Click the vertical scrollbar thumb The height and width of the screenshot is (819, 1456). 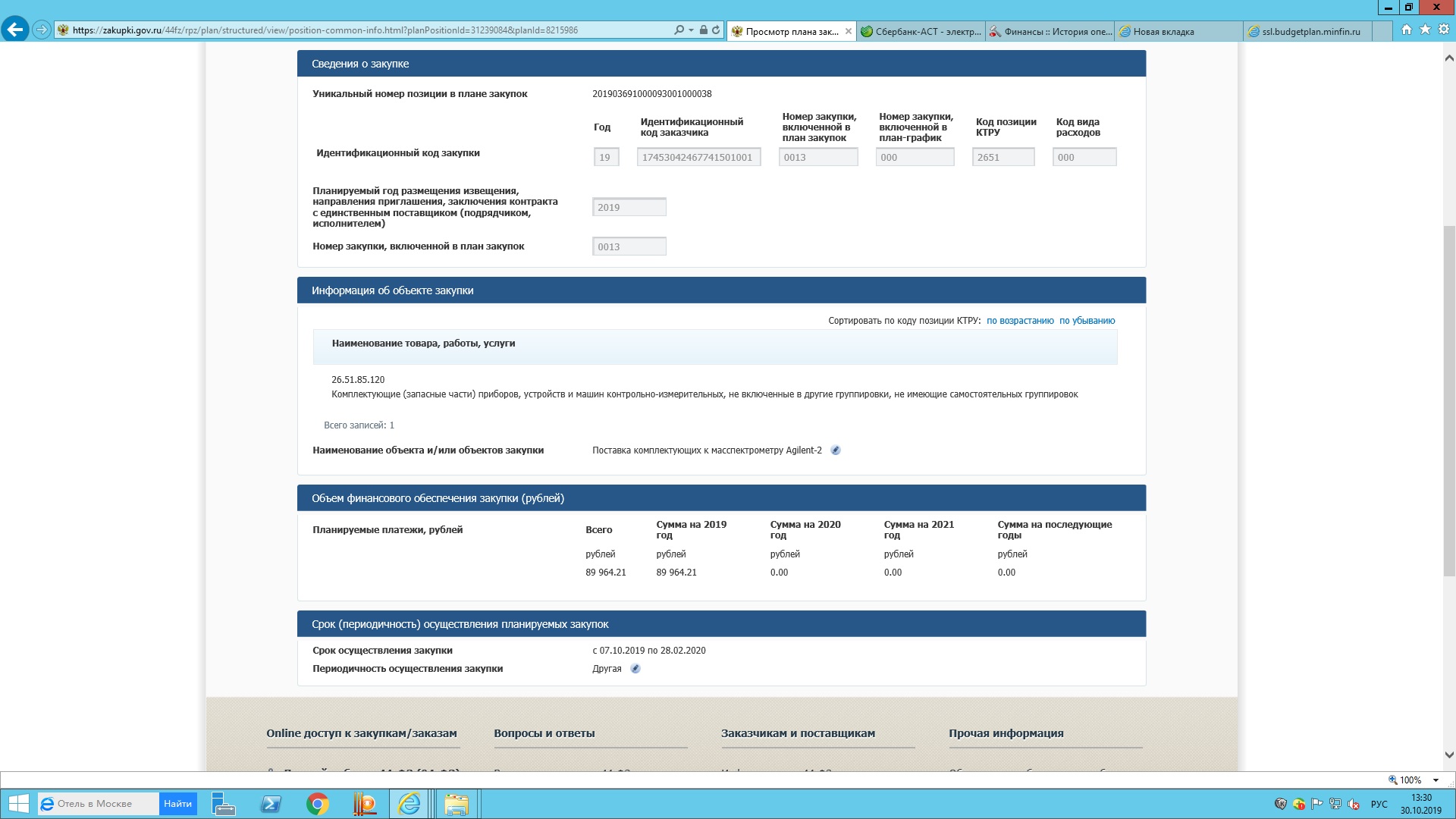pyautogui.click(x=1449, y=401)
